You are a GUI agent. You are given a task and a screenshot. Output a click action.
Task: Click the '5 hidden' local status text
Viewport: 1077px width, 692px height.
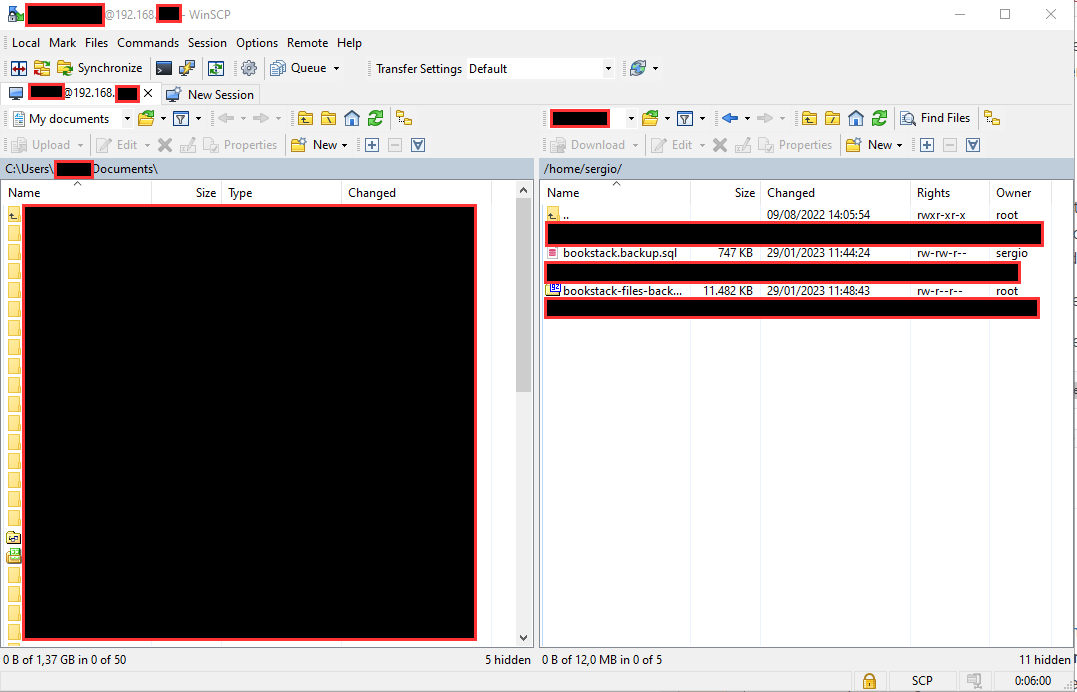coord(508,660)
